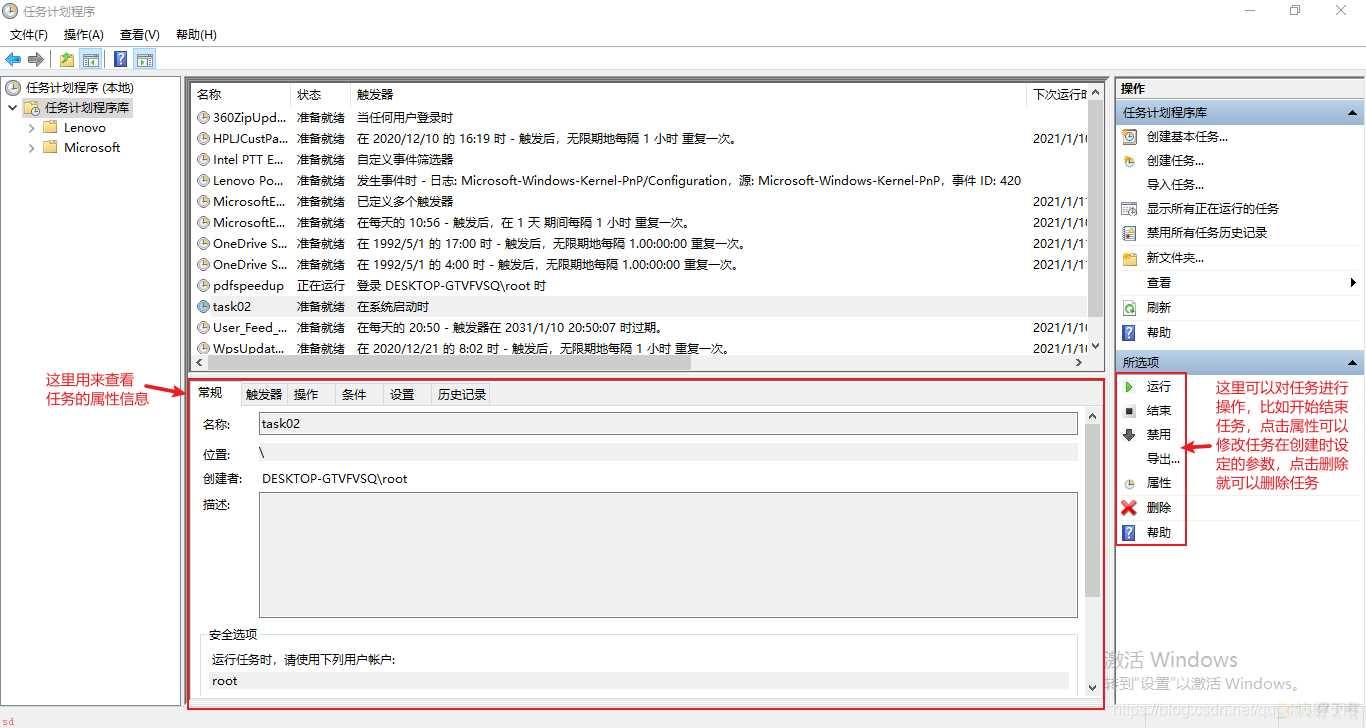Sort the list by the 触发器 column header
This screenshot has width=1366, height=728.
click(688, 95)
